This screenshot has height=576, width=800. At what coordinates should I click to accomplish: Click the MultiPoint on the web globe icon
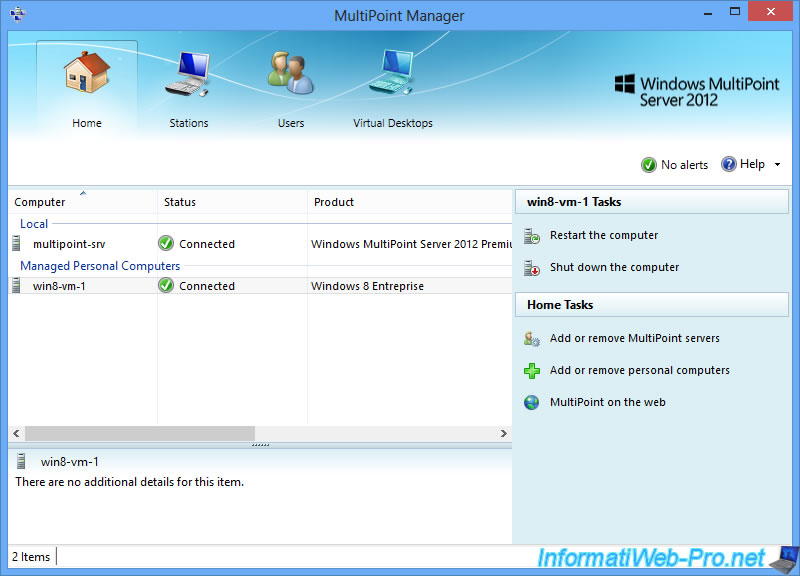[x=532, y=403]
